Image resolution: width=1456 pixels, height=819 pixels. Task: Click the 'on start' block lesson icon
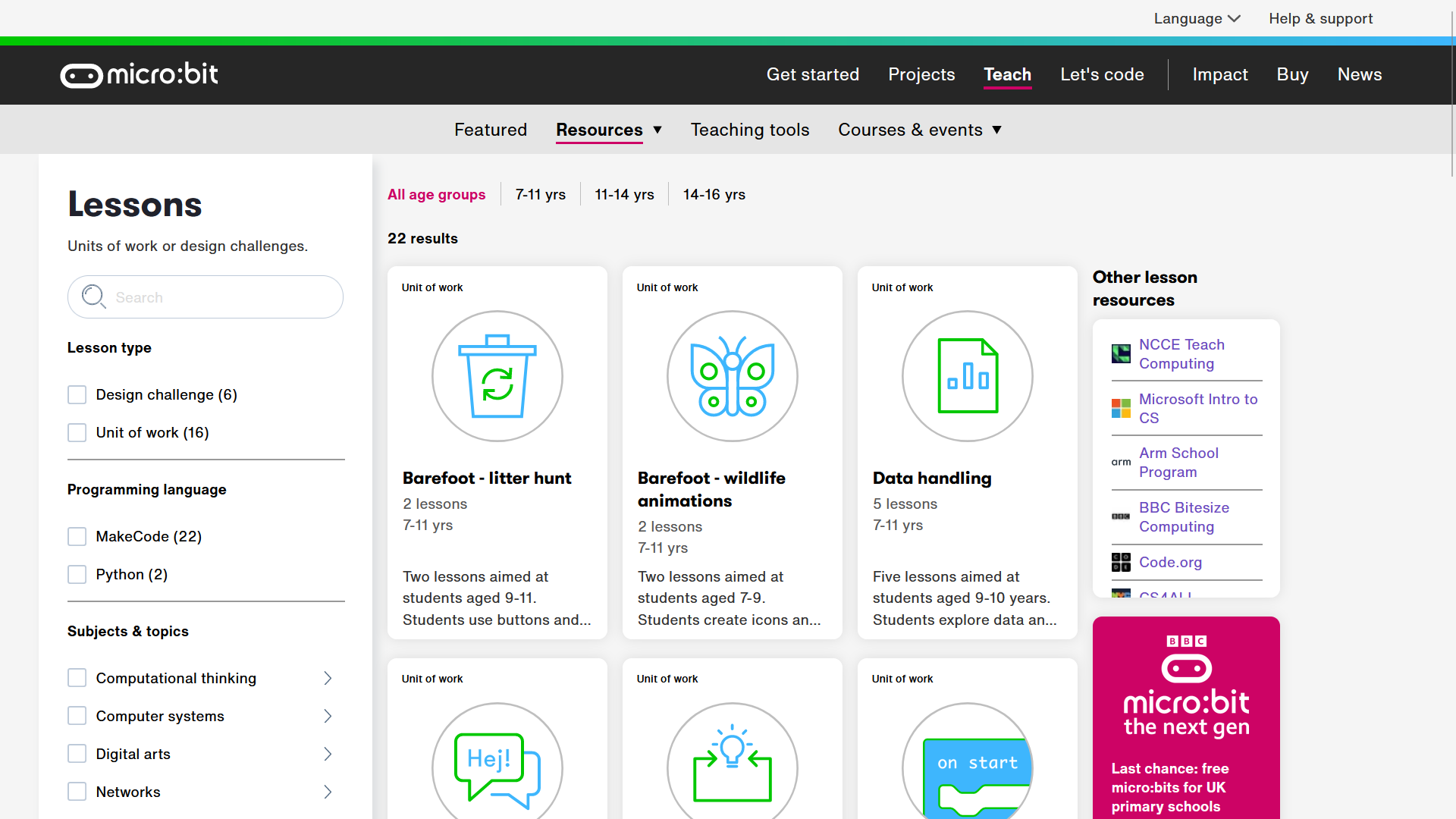(967, 766)
